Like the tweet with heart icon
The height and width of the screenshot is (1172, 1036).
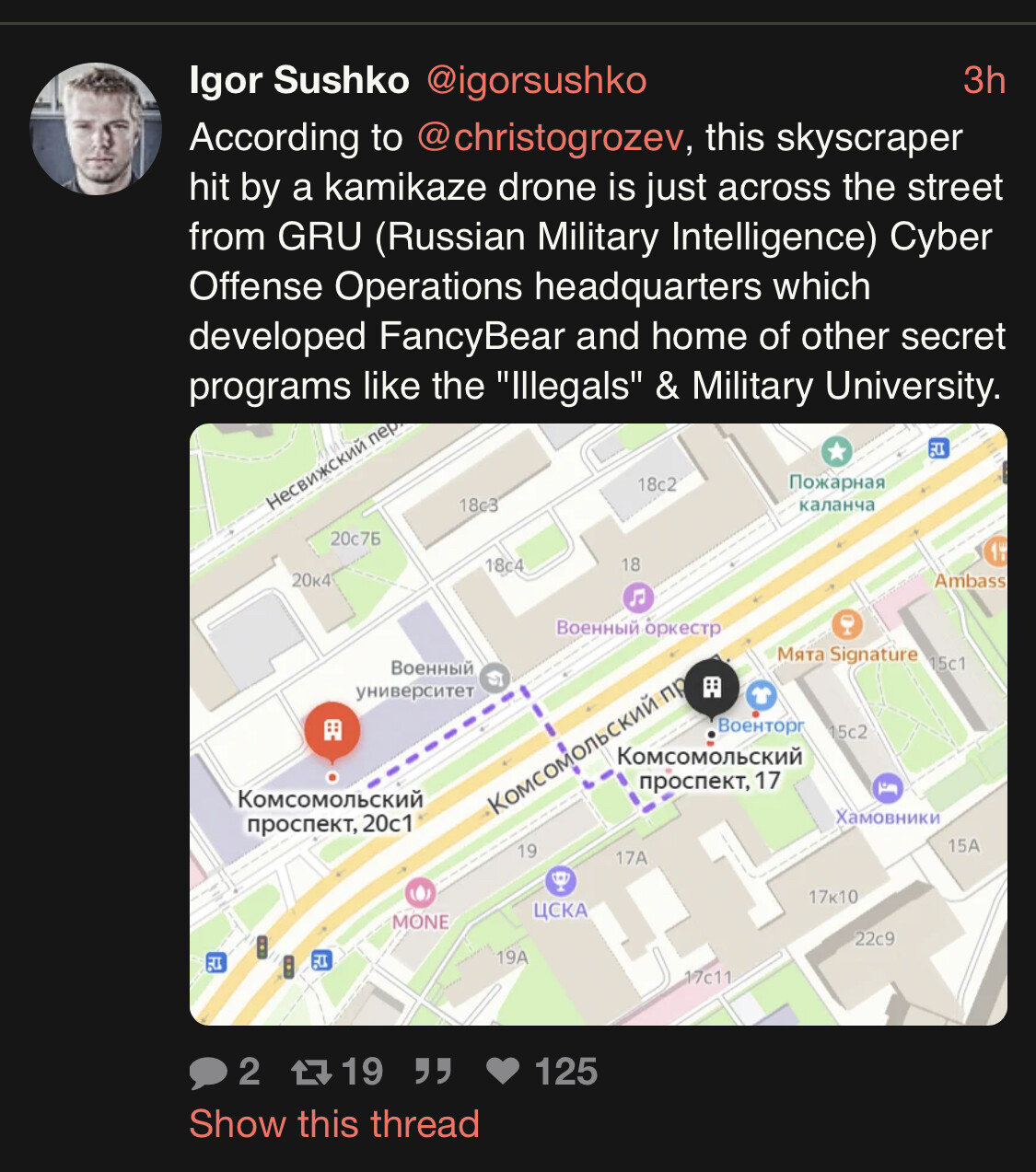pyautogui.click(x=503, y=1071)
